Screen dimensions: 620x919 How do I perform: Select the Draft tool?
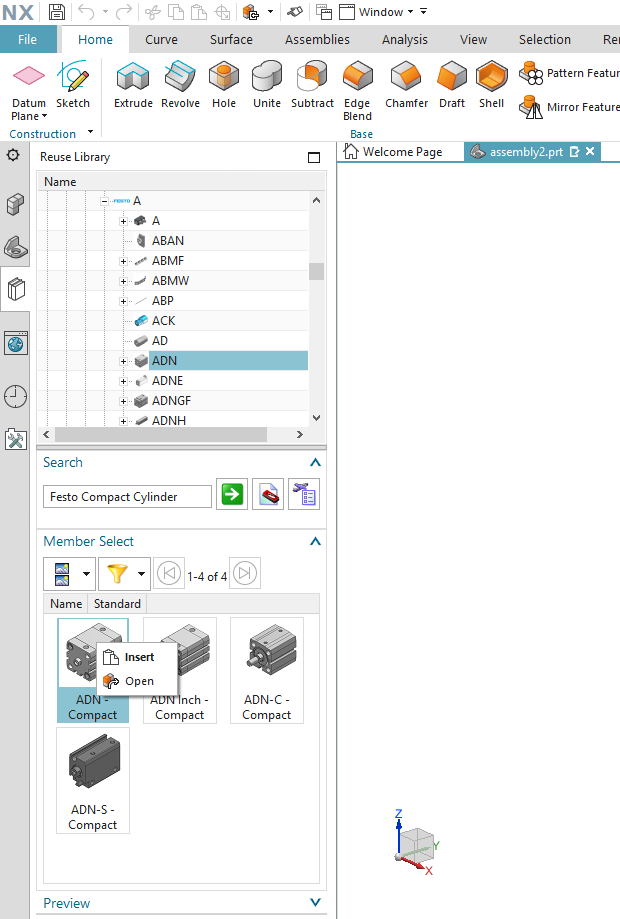tap(452, 84)
